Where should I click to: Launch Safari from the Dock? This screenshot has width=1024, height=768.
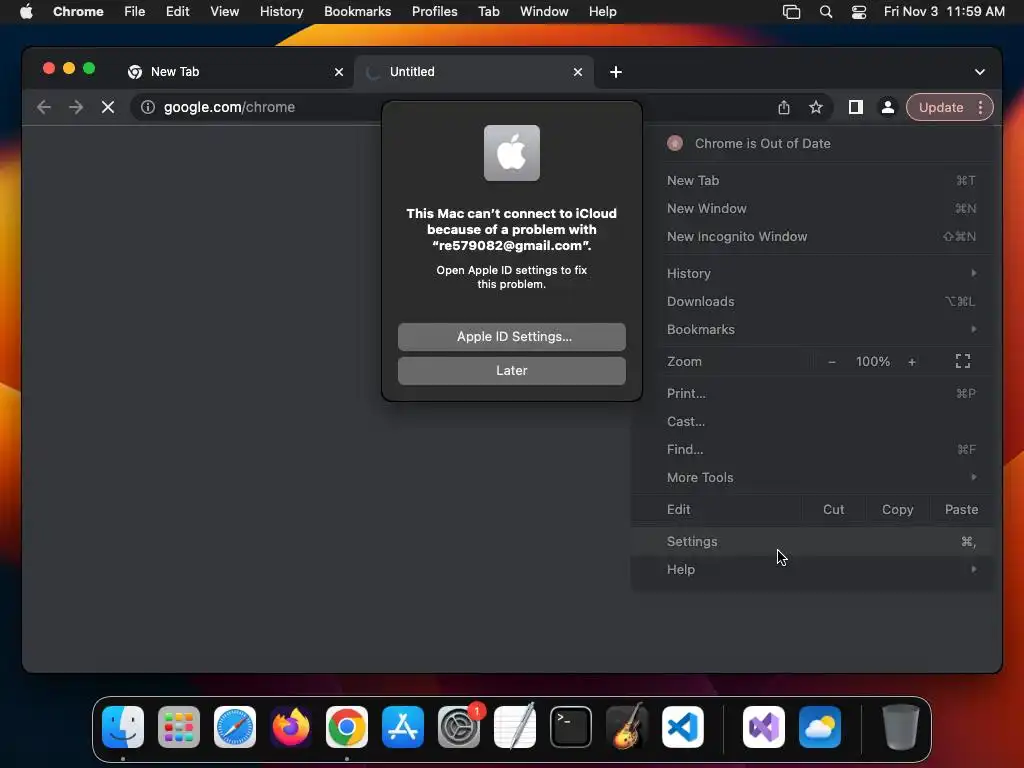pyautogui.click(x=235, y=727)
